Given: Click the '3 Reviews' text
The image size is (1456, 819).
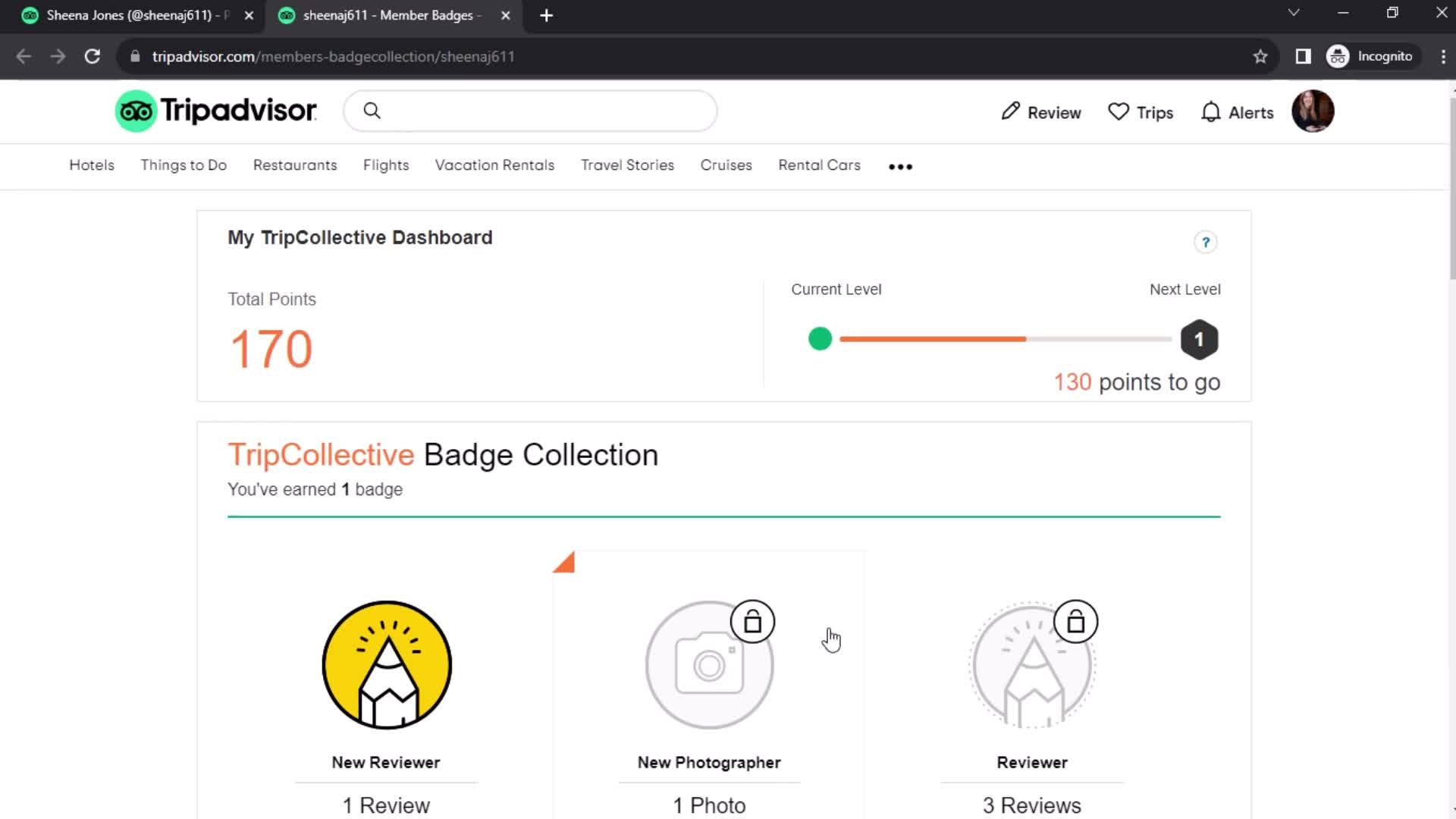Looking at the screenshot, I should pos(1032,805).
